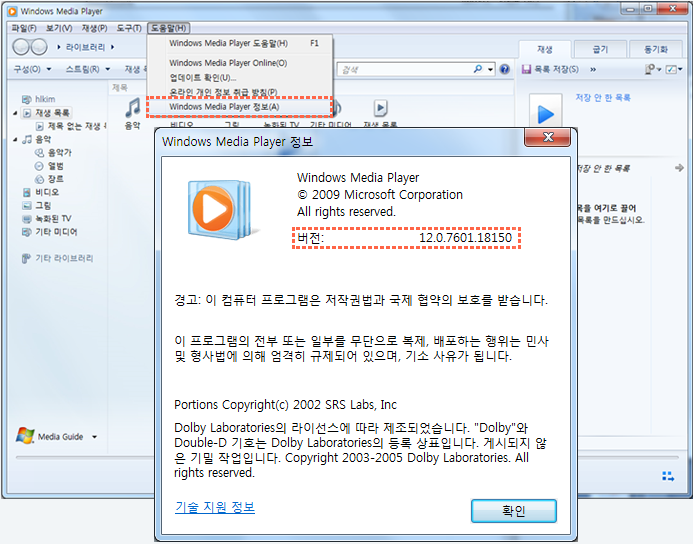The height and width of the screenshot is (544, 693).
Task: Open the 도구(T) menu
Action: (129, 28)
